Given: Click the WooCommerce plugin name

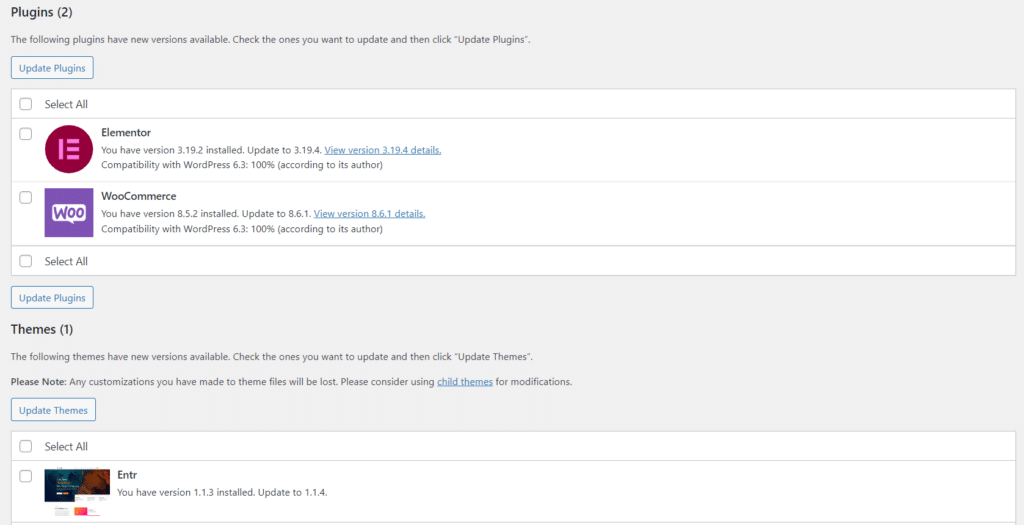Looking at the screenshot, I should pos(139,197).
